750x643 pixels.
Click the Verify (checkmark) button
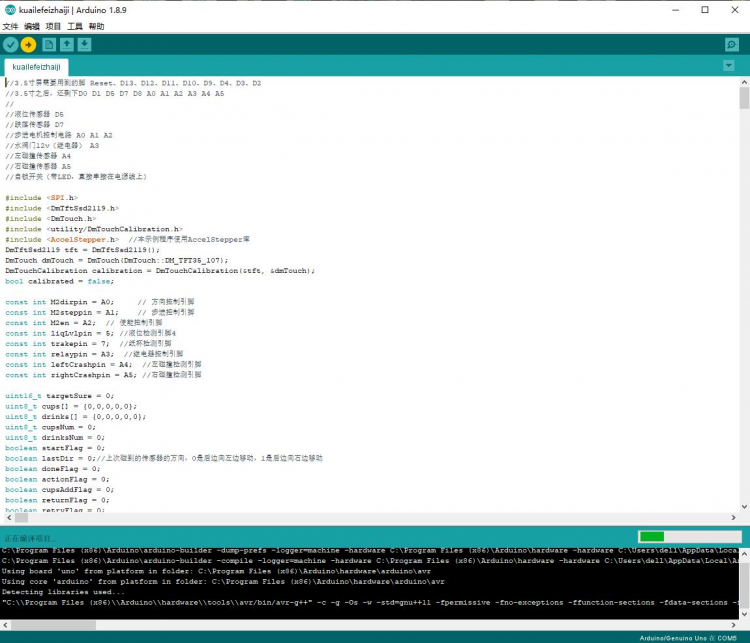(x=11, y=44)
